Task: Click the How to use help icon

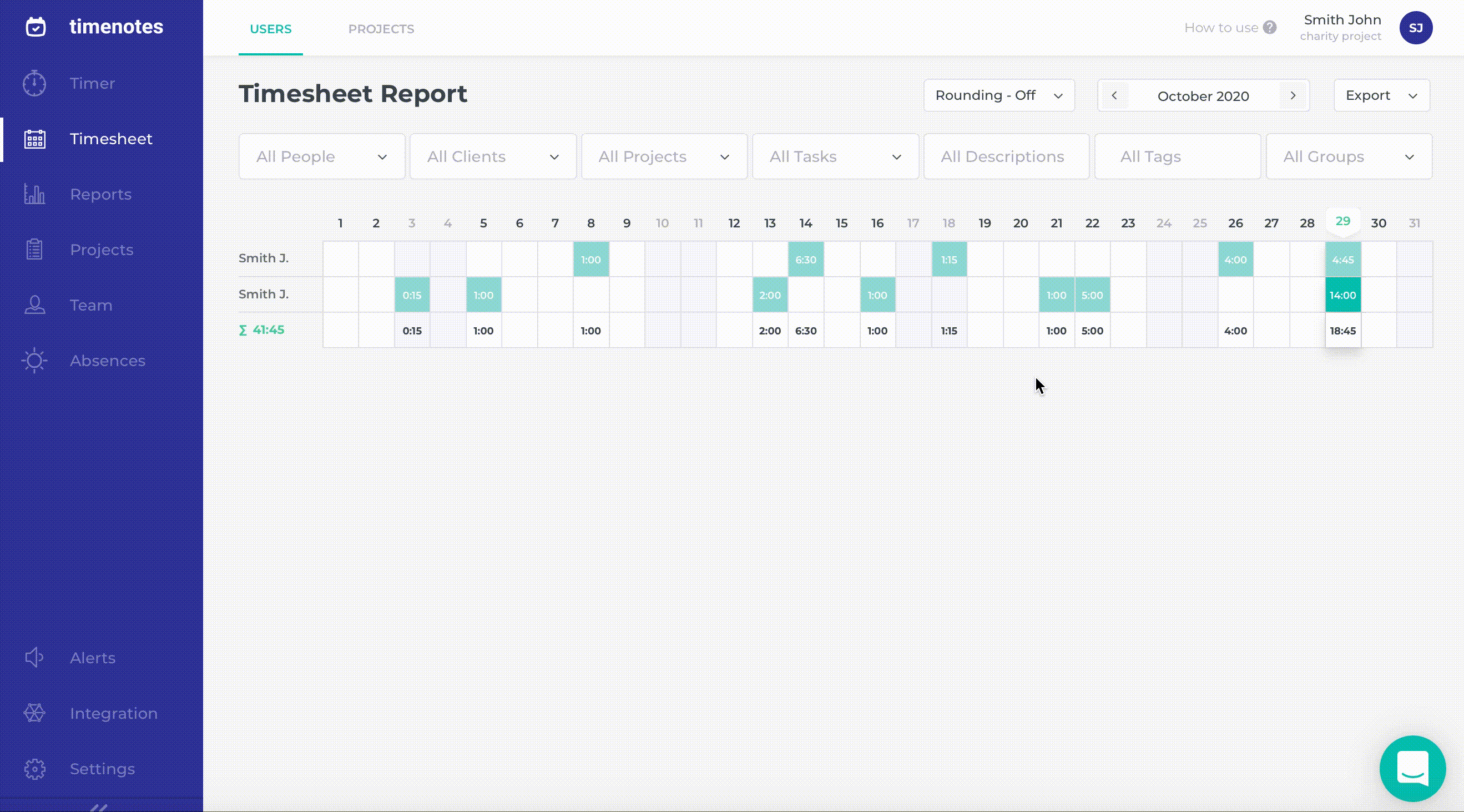Action: [1270, 28]
